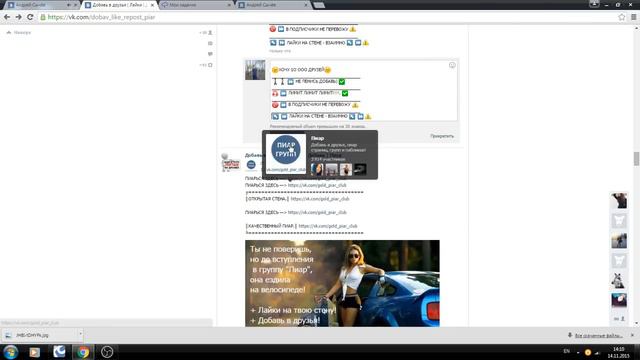Click the car and girl promo image

pos(342,283)
